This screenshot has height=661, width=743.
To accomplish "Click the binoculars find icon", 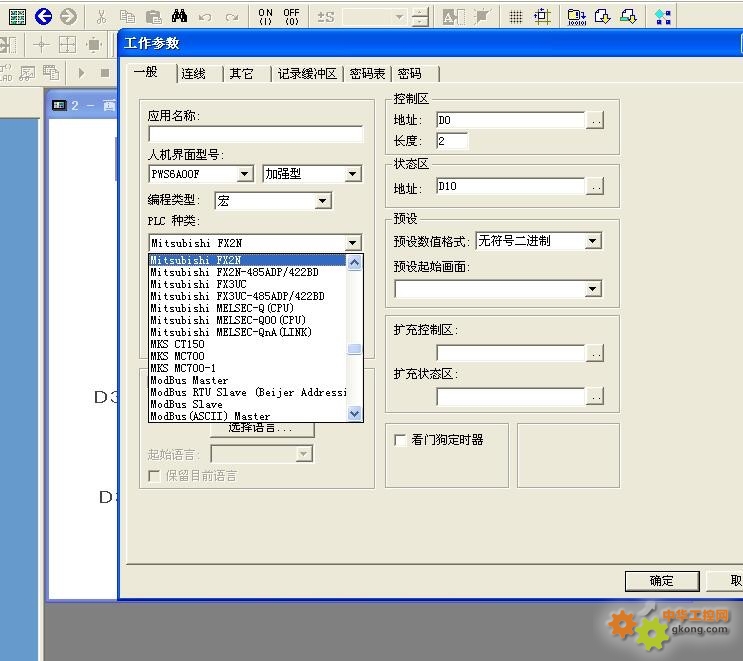I will coord(179,17).
